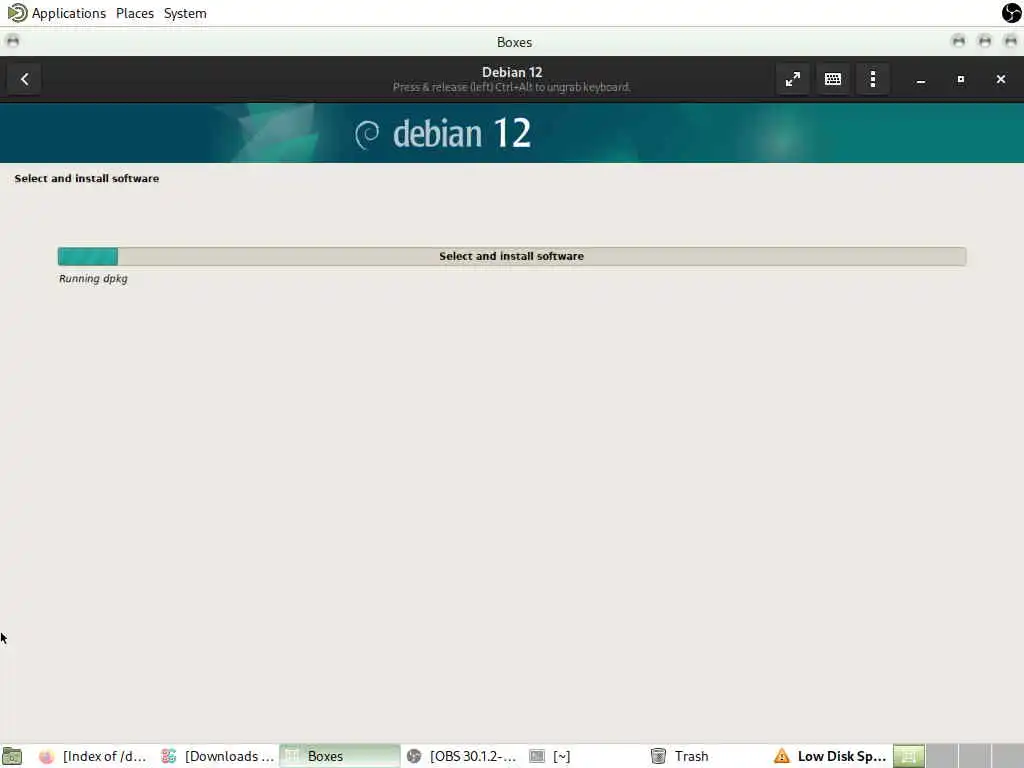The width and height of the screenshot is (1024, 768).
Task: Open the Places menu
Action: (135, 13)
